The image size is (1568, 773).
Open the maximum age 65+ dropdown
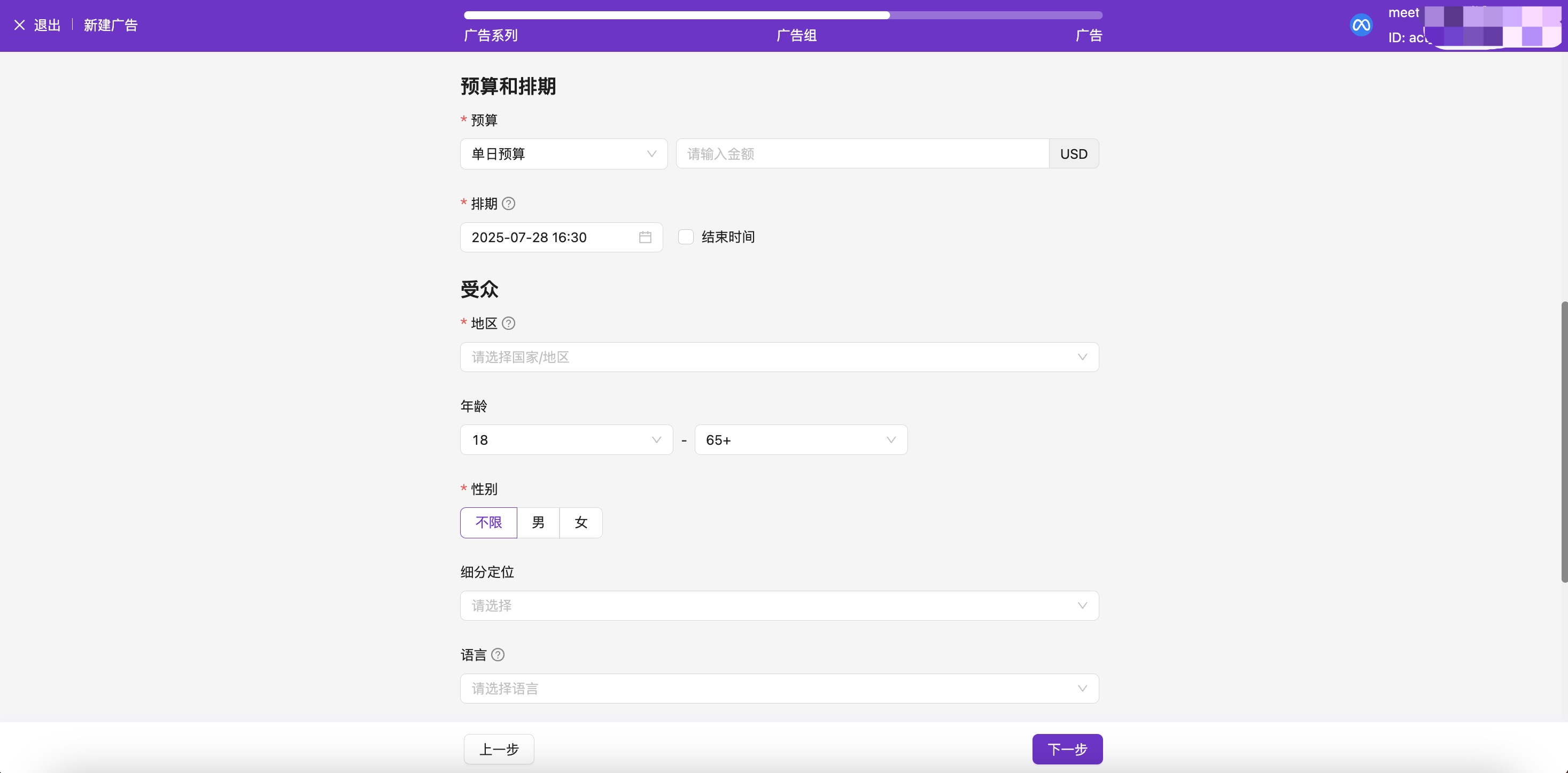(x=801, y=440)
